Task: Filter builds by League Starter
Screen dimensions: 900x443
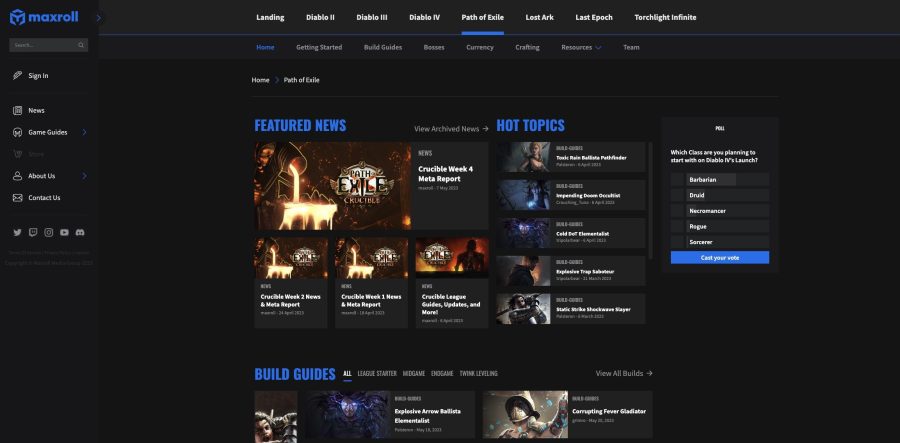Action: pos(377,374)
